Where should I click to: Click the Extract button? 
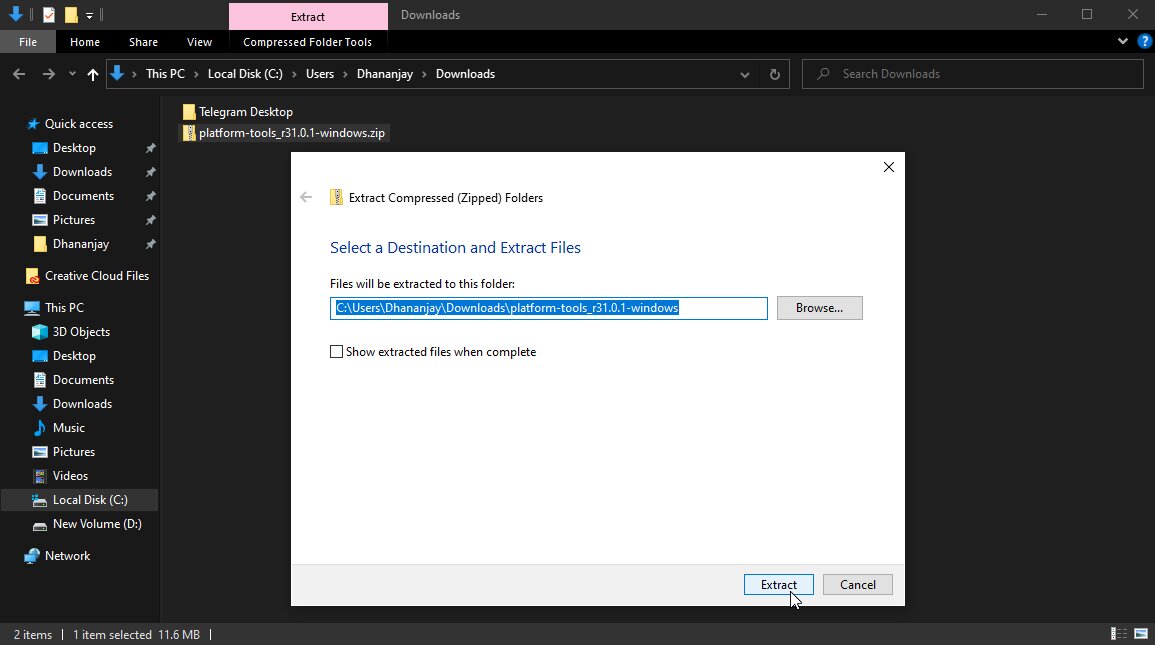(778, 584)
